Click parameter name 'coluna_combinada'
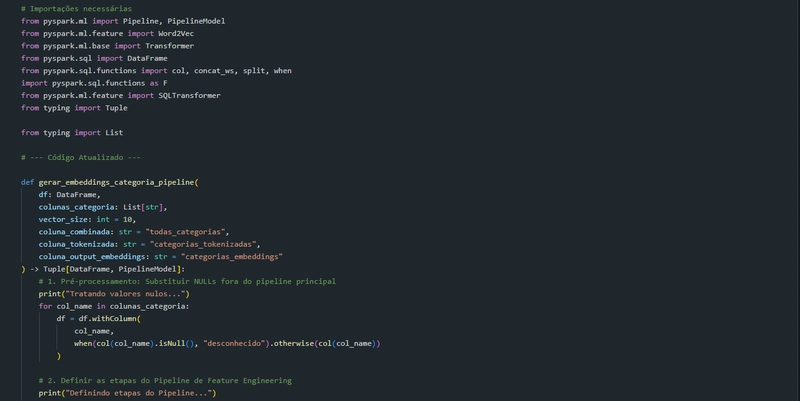The height and width of the screenshot is (401, 800). click(x=74, y=232)
